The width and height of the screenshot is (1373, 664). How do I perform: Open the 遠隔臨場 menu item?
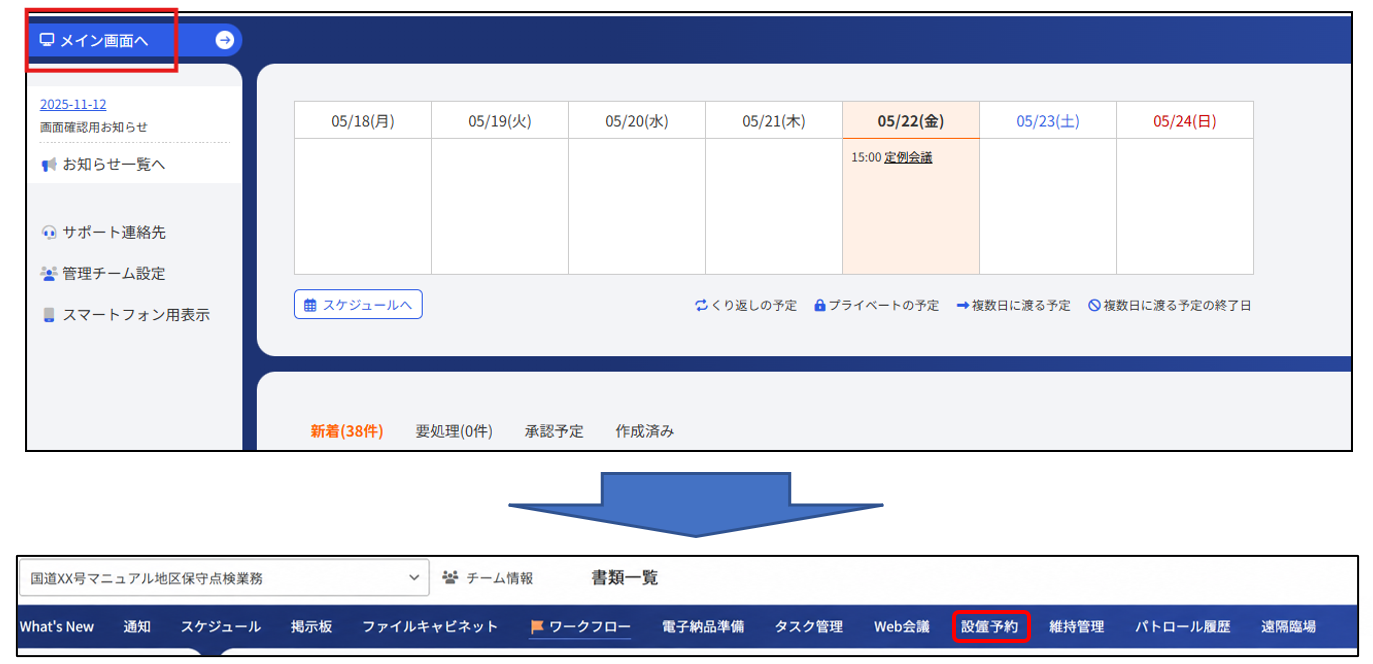[1289, 627]
